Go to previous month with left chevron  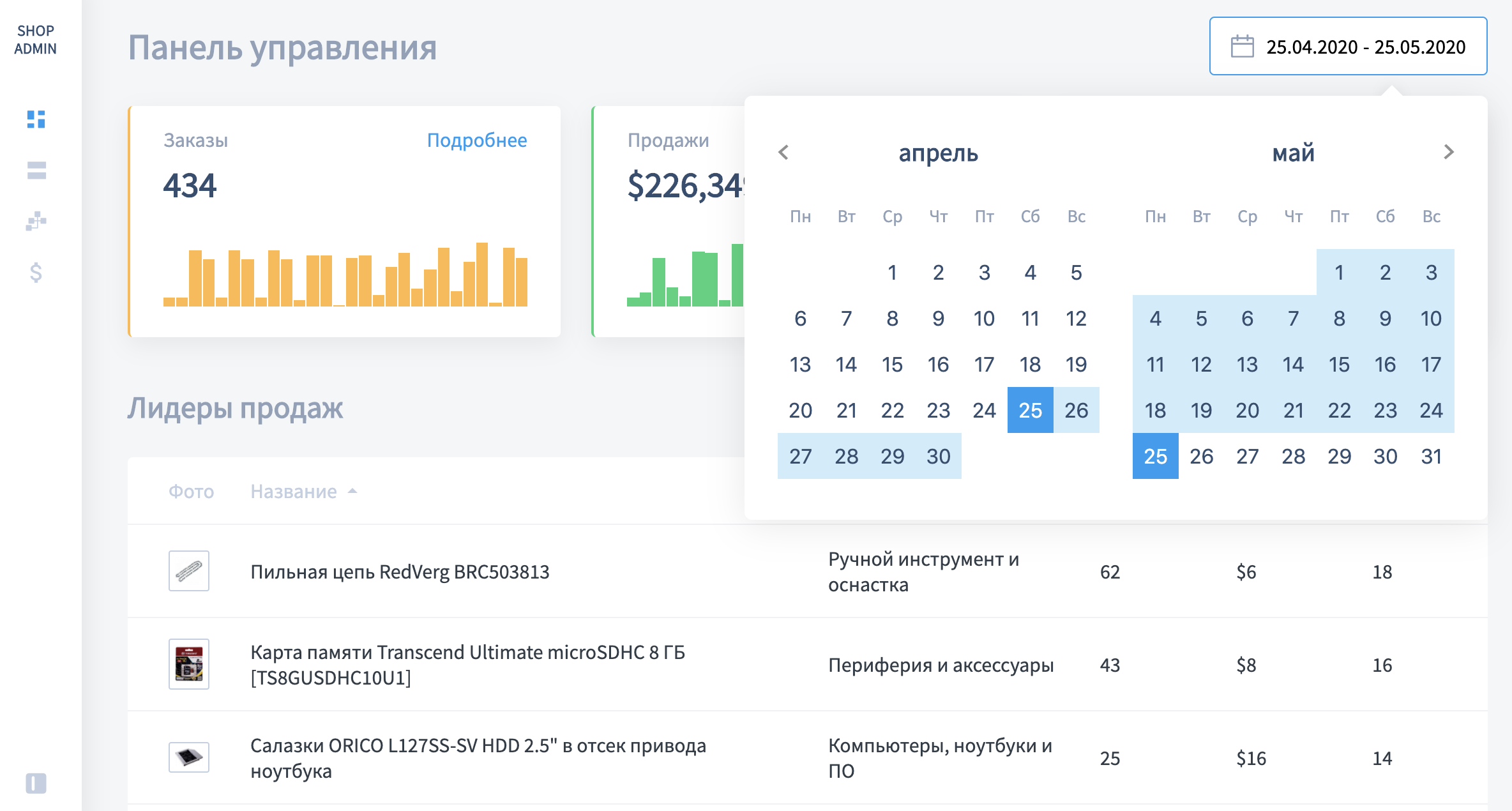(x=784, y=152)
